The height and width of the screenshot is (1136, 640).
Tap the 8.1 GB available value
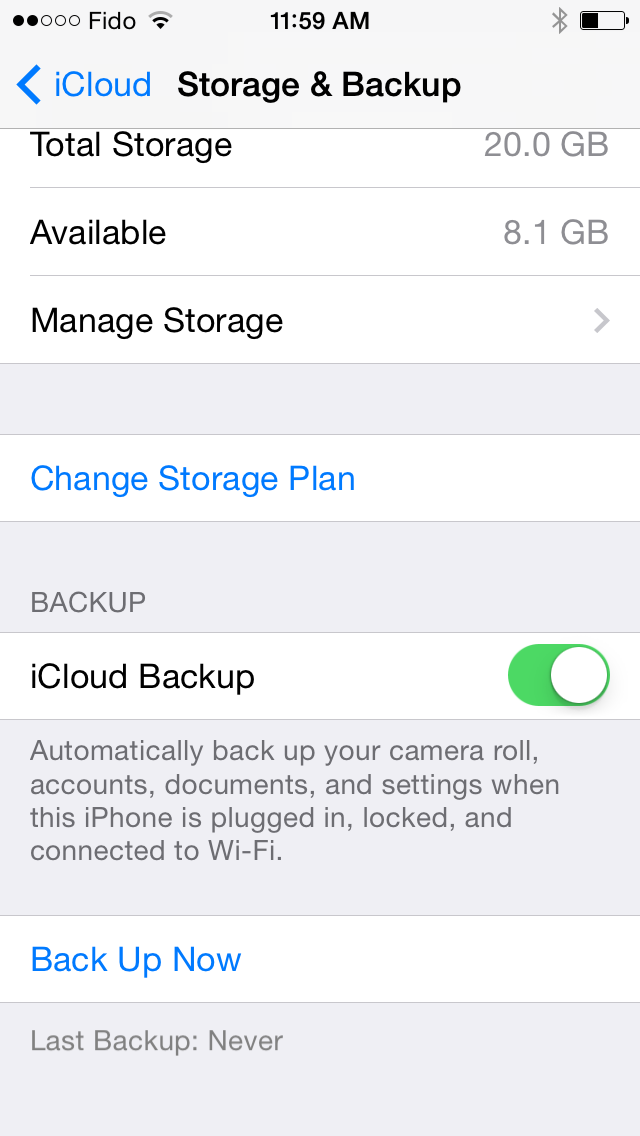(x=555, y=233)
